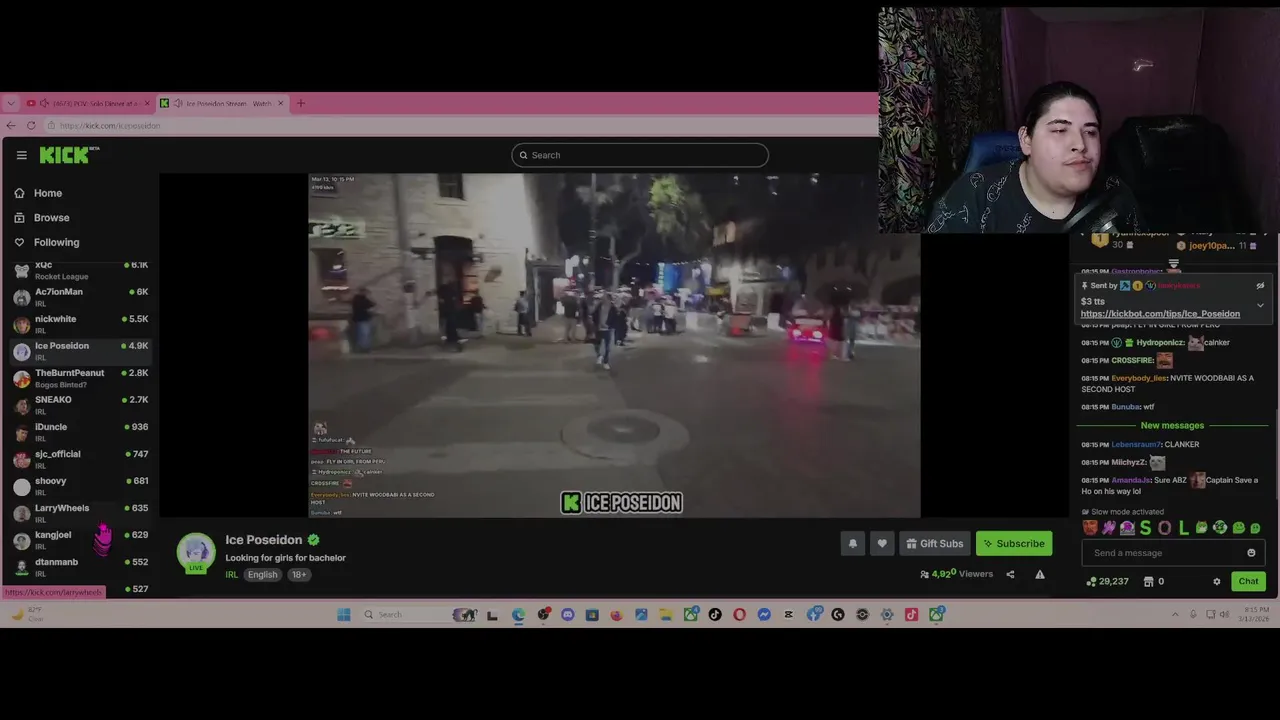This screenshot has width=1280, height=720.
Task: Click Lebensraum7 username in chat
Action: click(1136, 444)
